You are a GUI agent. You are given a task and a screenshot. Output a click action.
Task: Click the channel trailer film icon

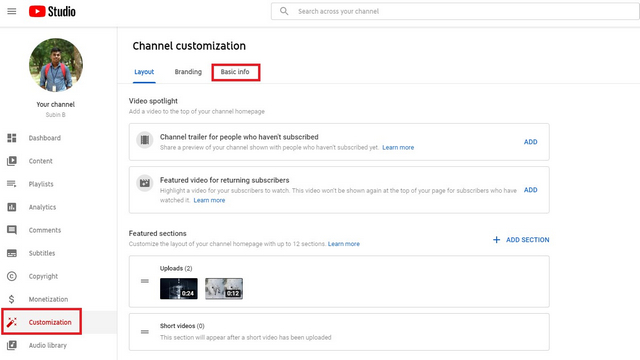(144, 140)
